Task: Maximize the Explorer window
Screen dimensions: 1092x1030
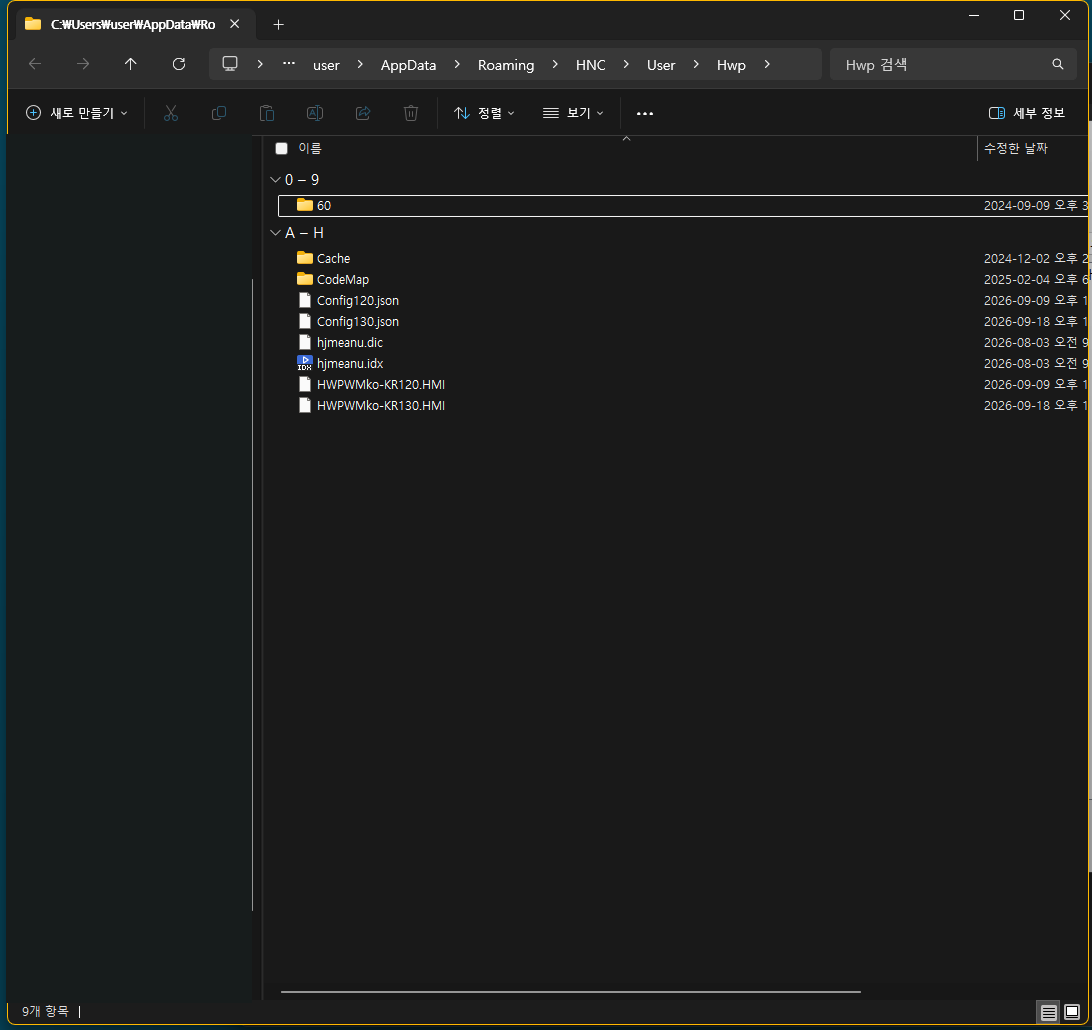Action: 1019,15
